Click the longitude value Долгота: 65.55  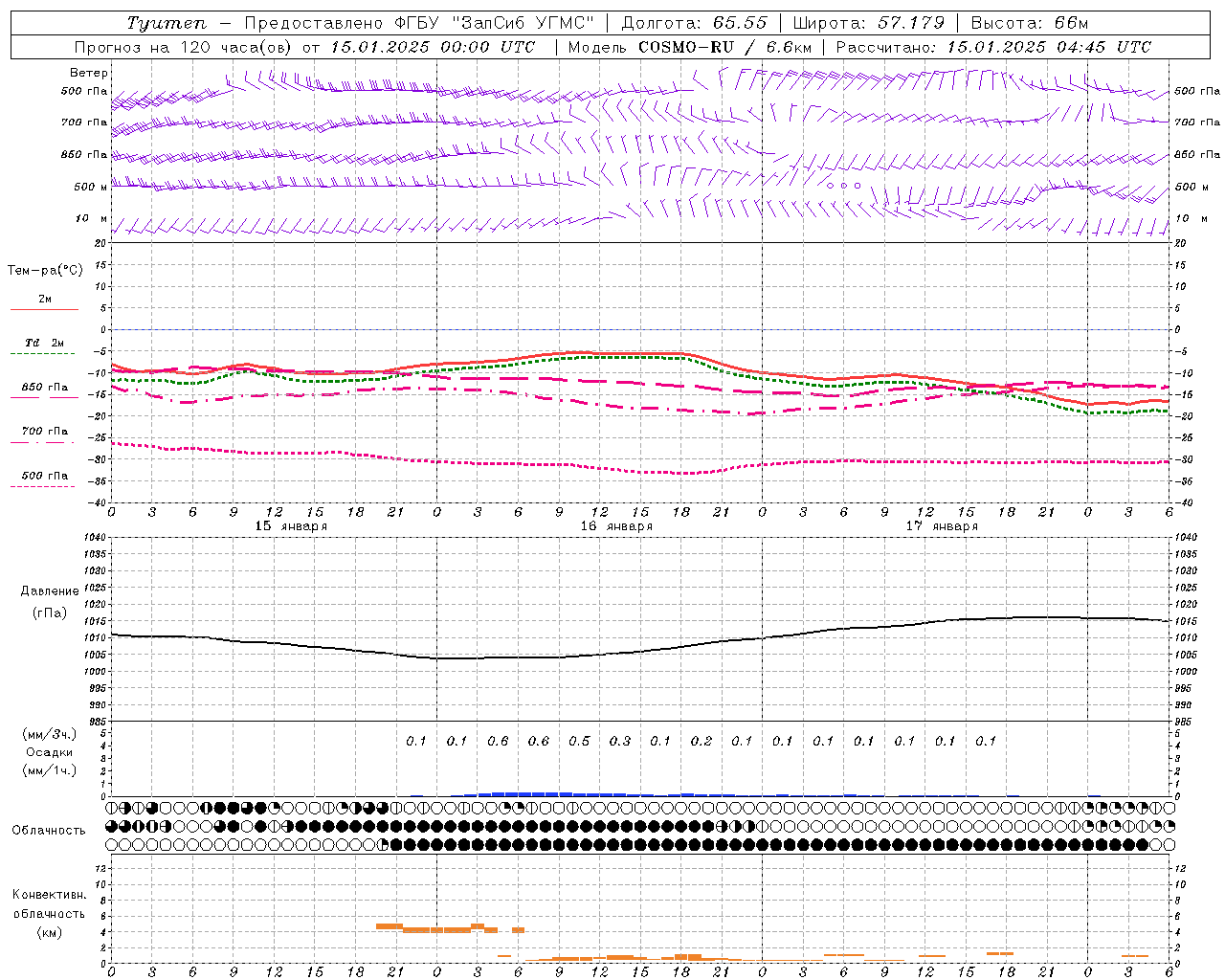[x=694, y=23]
